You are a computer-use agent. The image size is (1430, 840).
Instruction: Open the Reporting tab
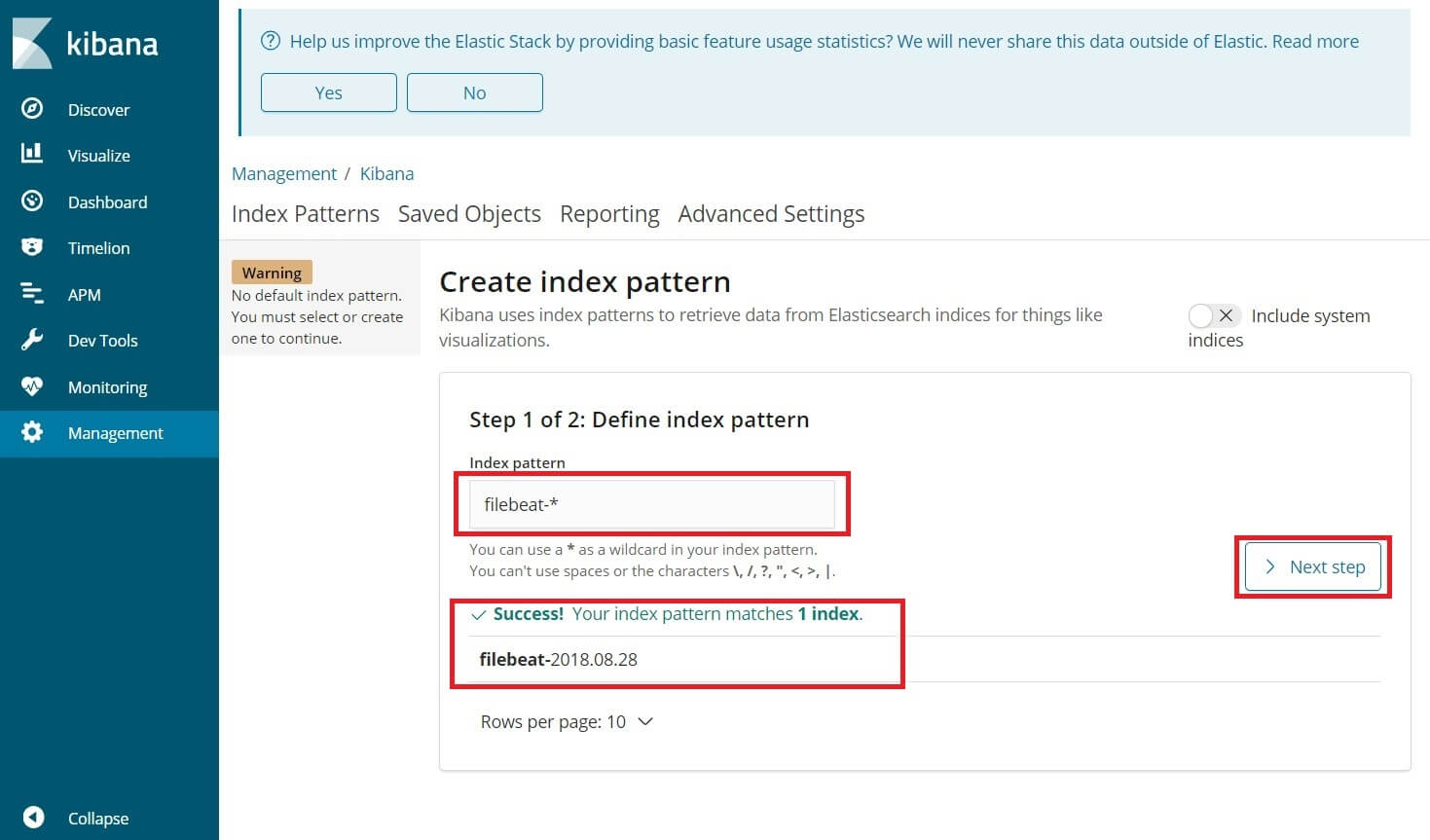[x=609, y=214]
